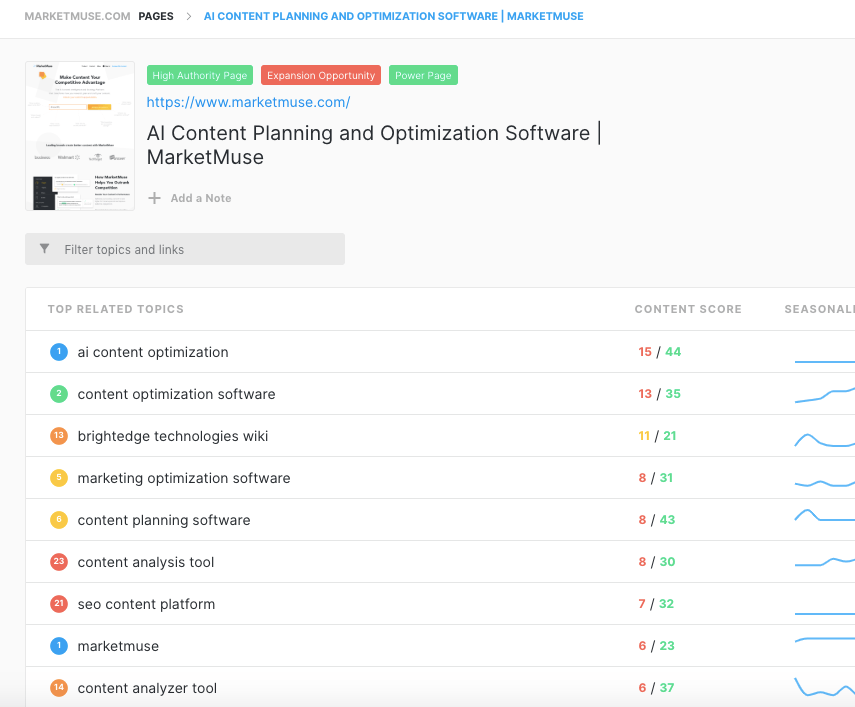855x707 pixels.
Task: Click the filter funnel icon
Action: point(45,249)
